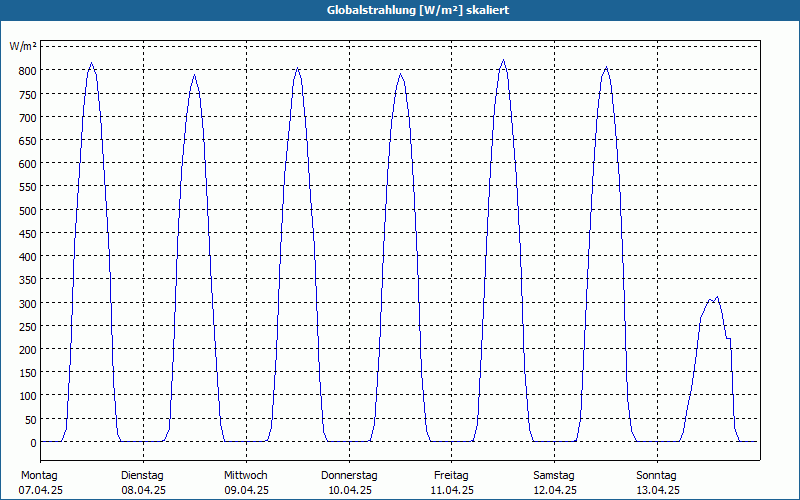Click the Saturday curve peak
This screenshot has width=800, height=500.
click(606, 67)
